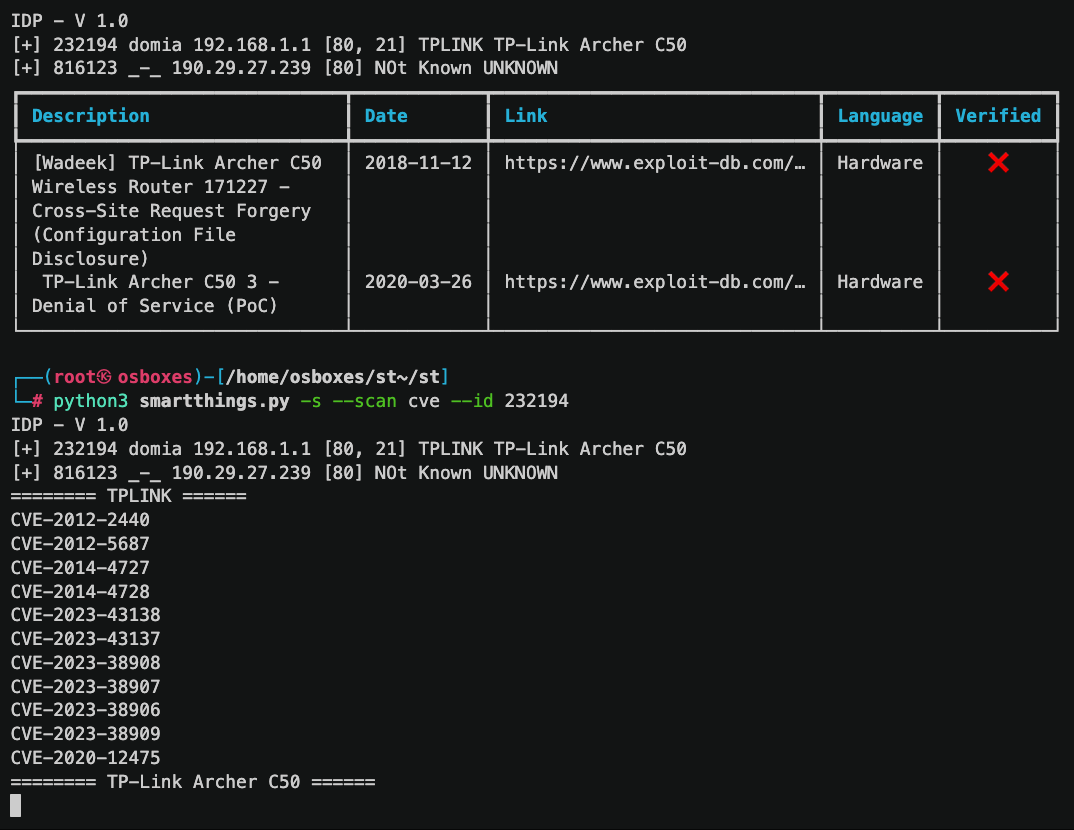This screenshot has height=830, width=1074.
Task: Click the red X in the 2018-11-12 row
Action: [x=998, y=162]
